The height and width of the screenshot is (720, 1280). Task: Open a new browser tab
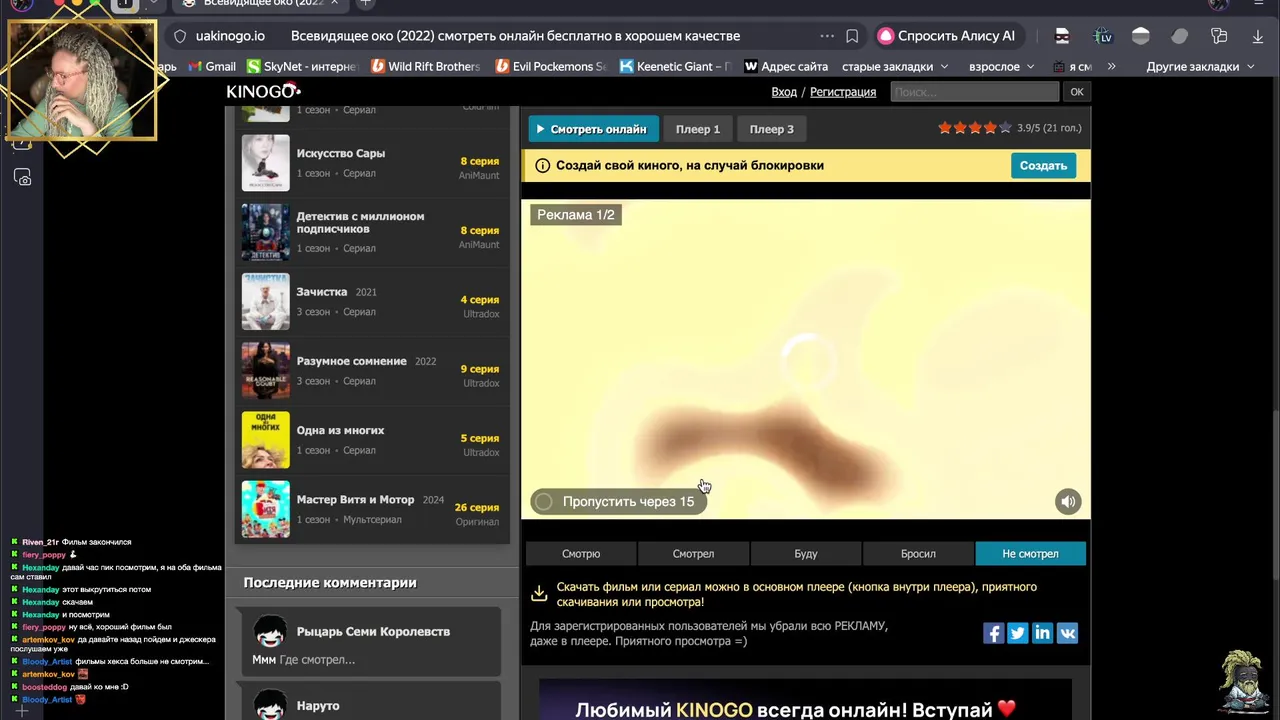[x=365, y=3]
